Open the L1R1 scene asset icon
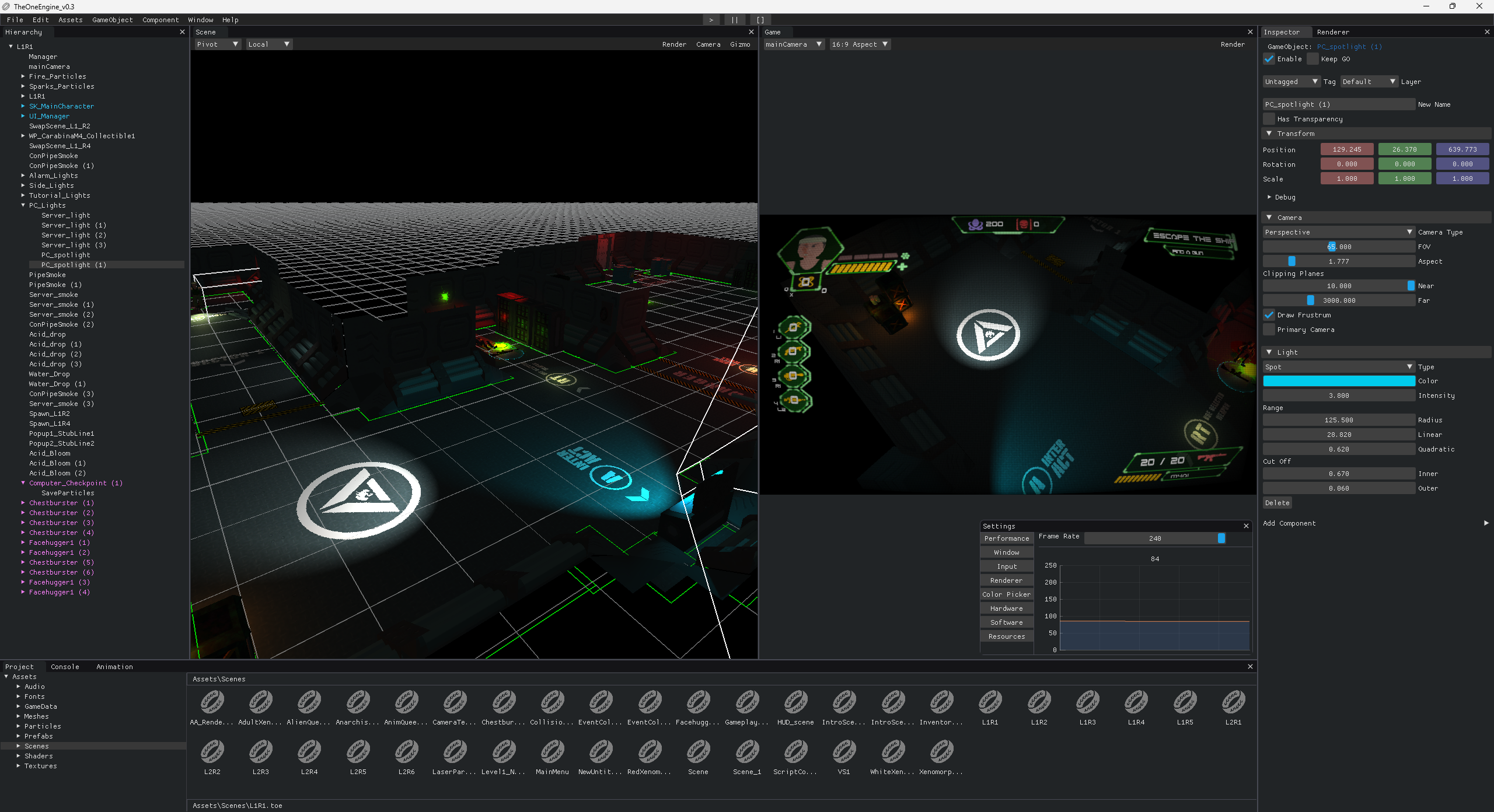 click(x=990, y=702)
